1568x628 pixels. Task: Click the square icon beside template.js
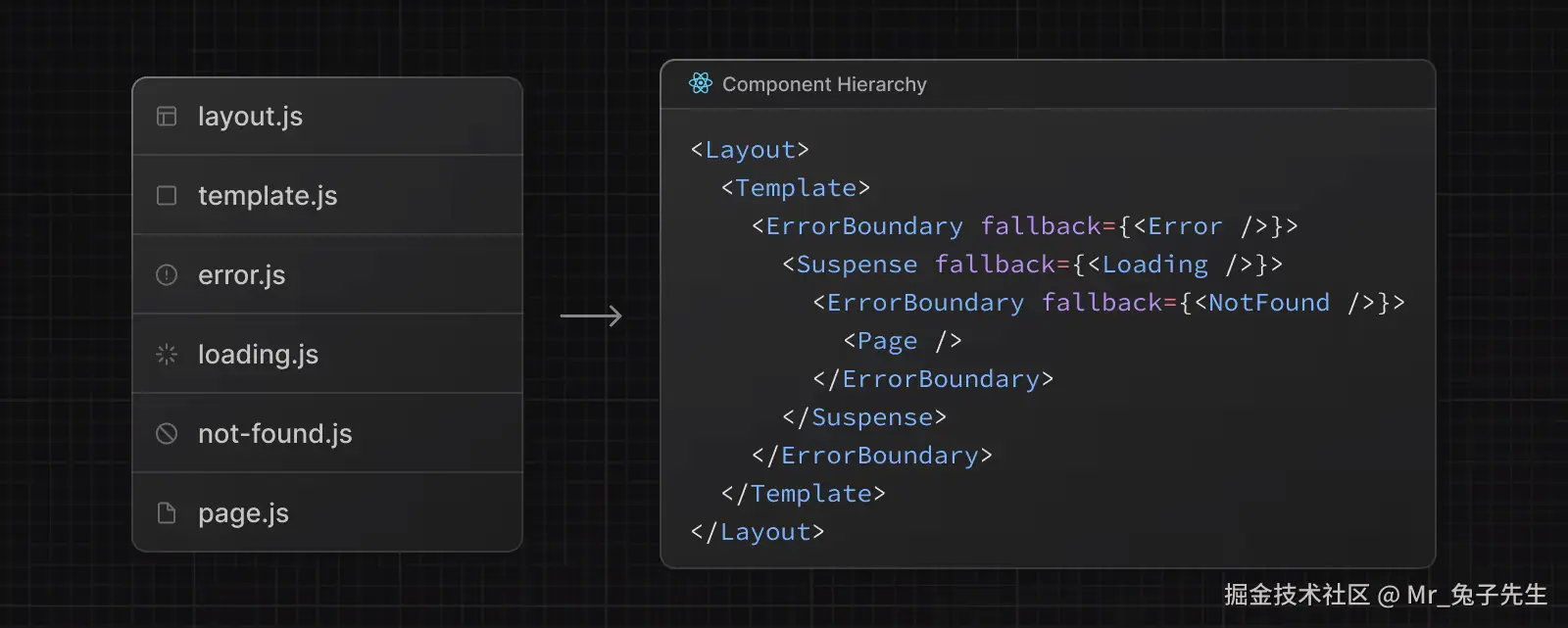click(167, 196)
